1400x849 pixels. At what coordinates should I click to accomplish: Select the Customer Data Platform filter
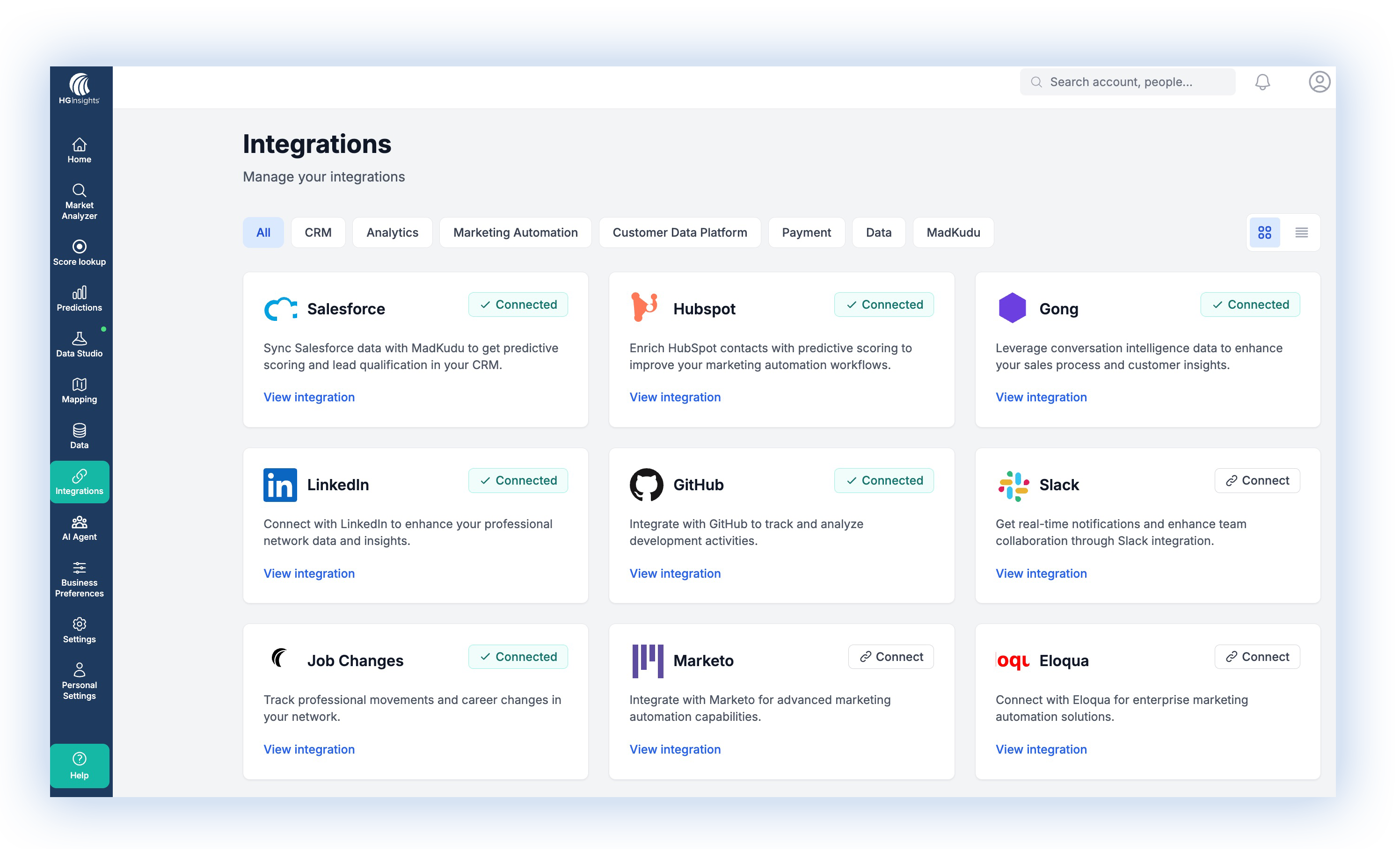(679, 232)
